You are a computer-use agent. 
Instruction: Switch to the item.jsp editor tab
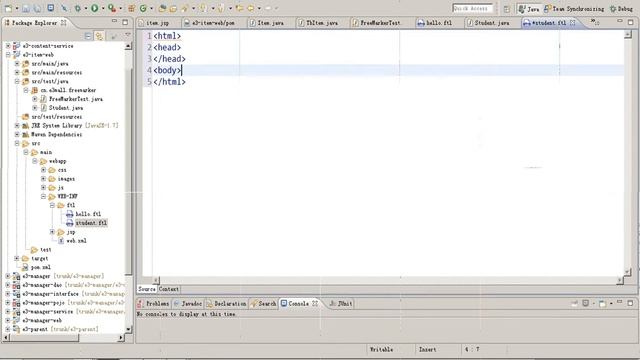(x=158, y=23)
